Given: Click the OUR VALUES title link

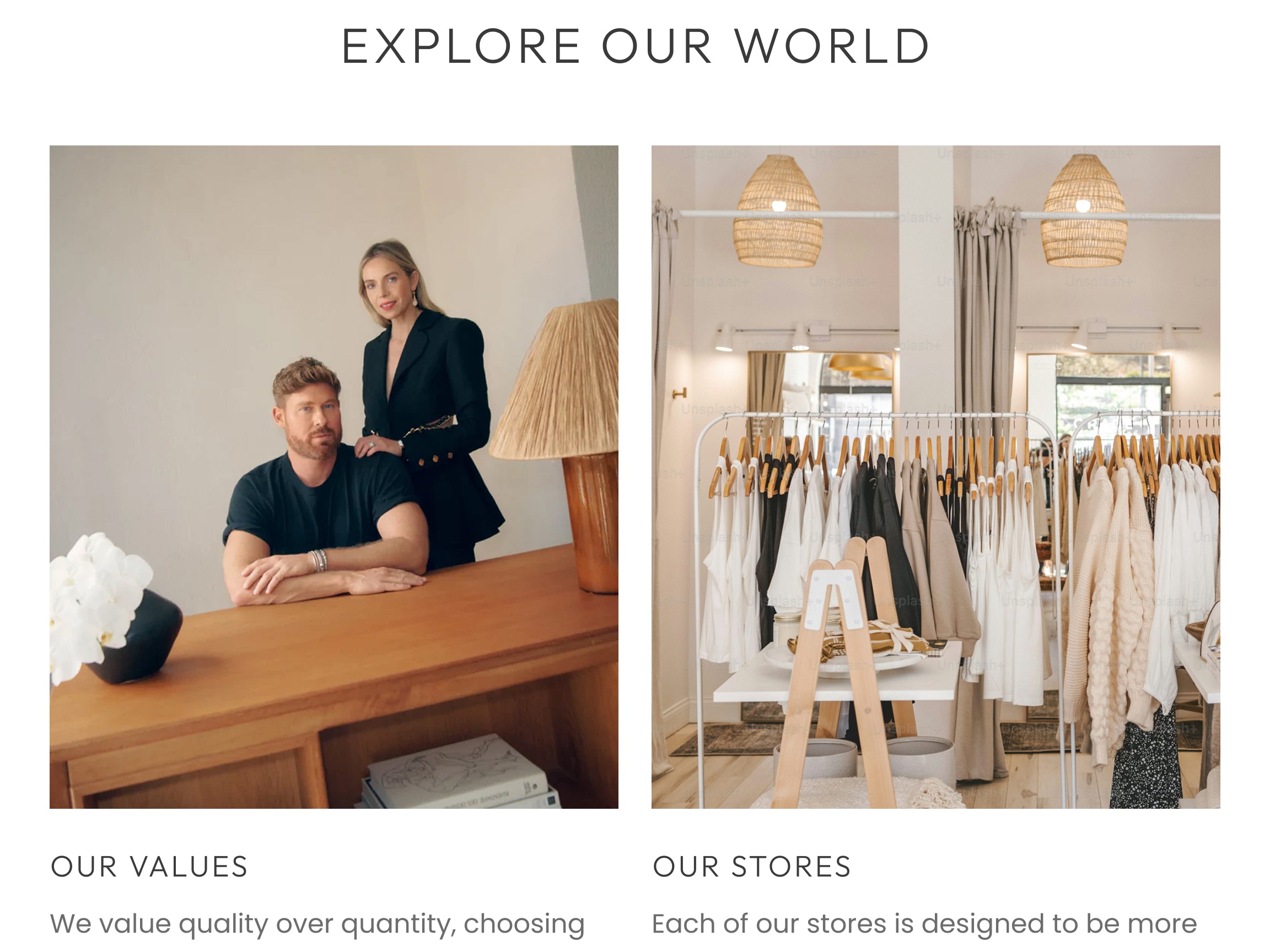Looking at the screenshot, I should coord(149,867).
